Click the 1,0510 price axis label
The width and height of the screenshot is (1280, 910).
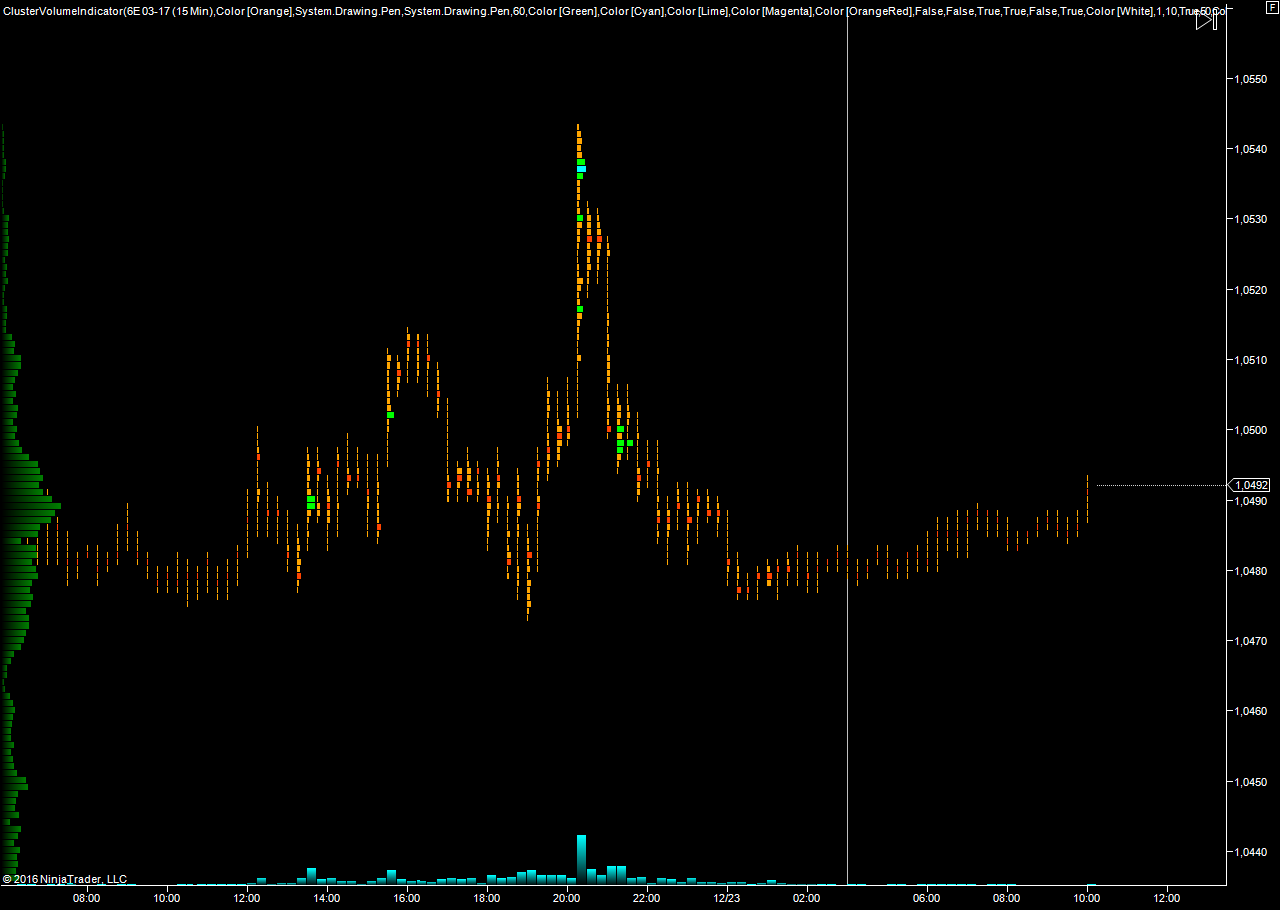tap(1251, 360)
